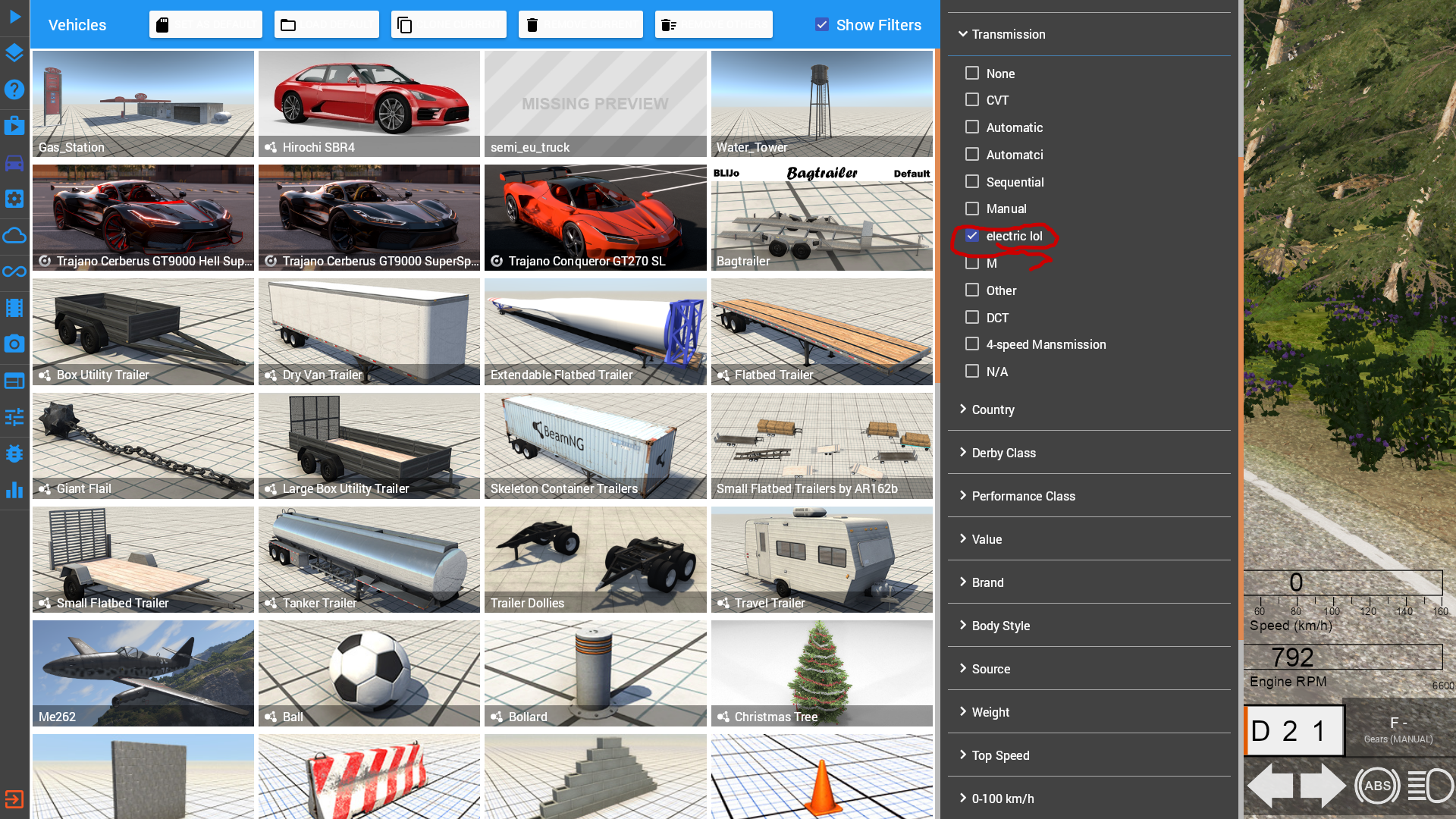
Task: Collapse the Transmission filter section
Action: point(1089,34)
